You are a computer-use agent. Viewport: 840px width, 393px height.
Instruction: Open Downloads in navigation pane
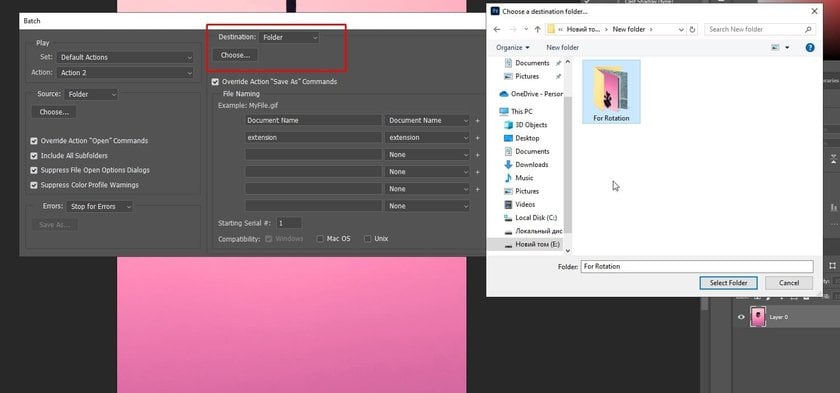[x=526, y=164]
